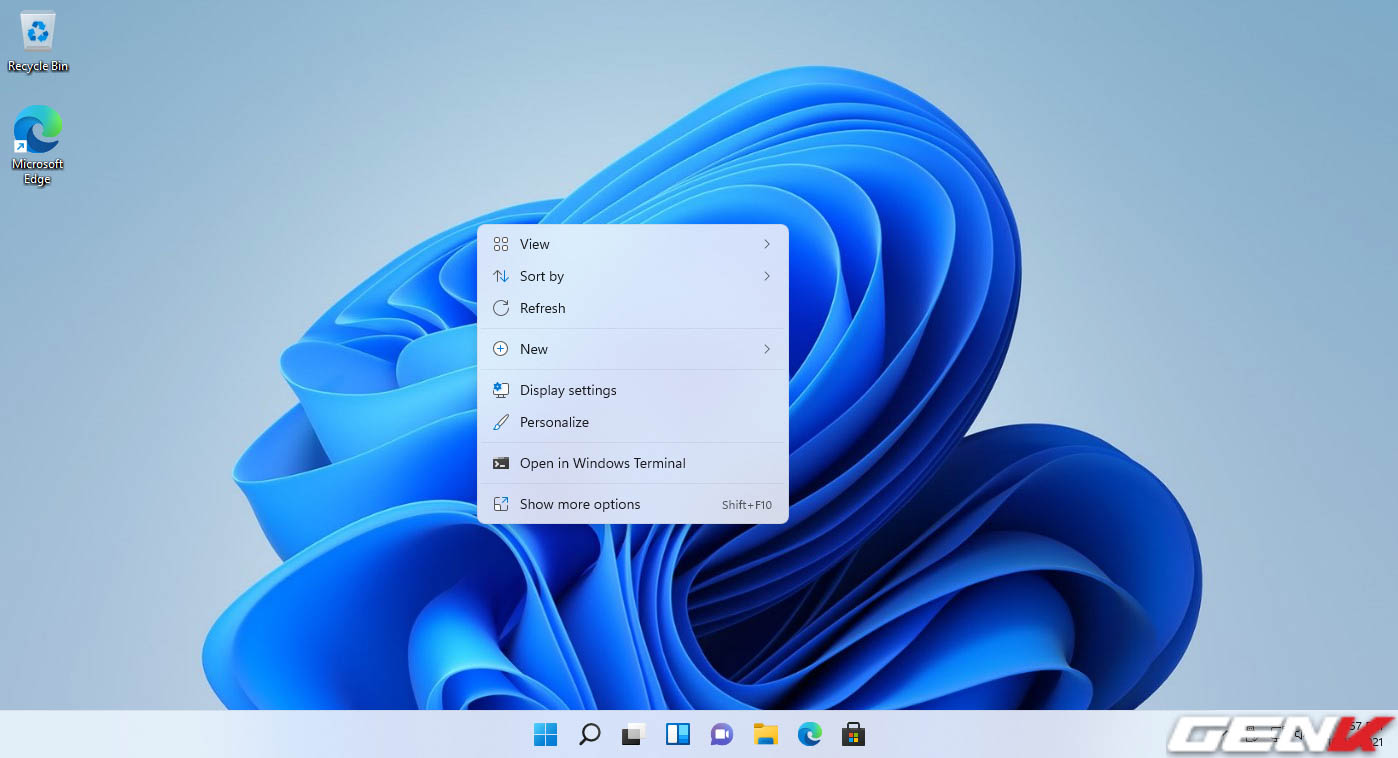The width and height of the screenshot is (1398, 758).
Task: Click the monitor icon next to Display settings
Action: coord(501,390)
